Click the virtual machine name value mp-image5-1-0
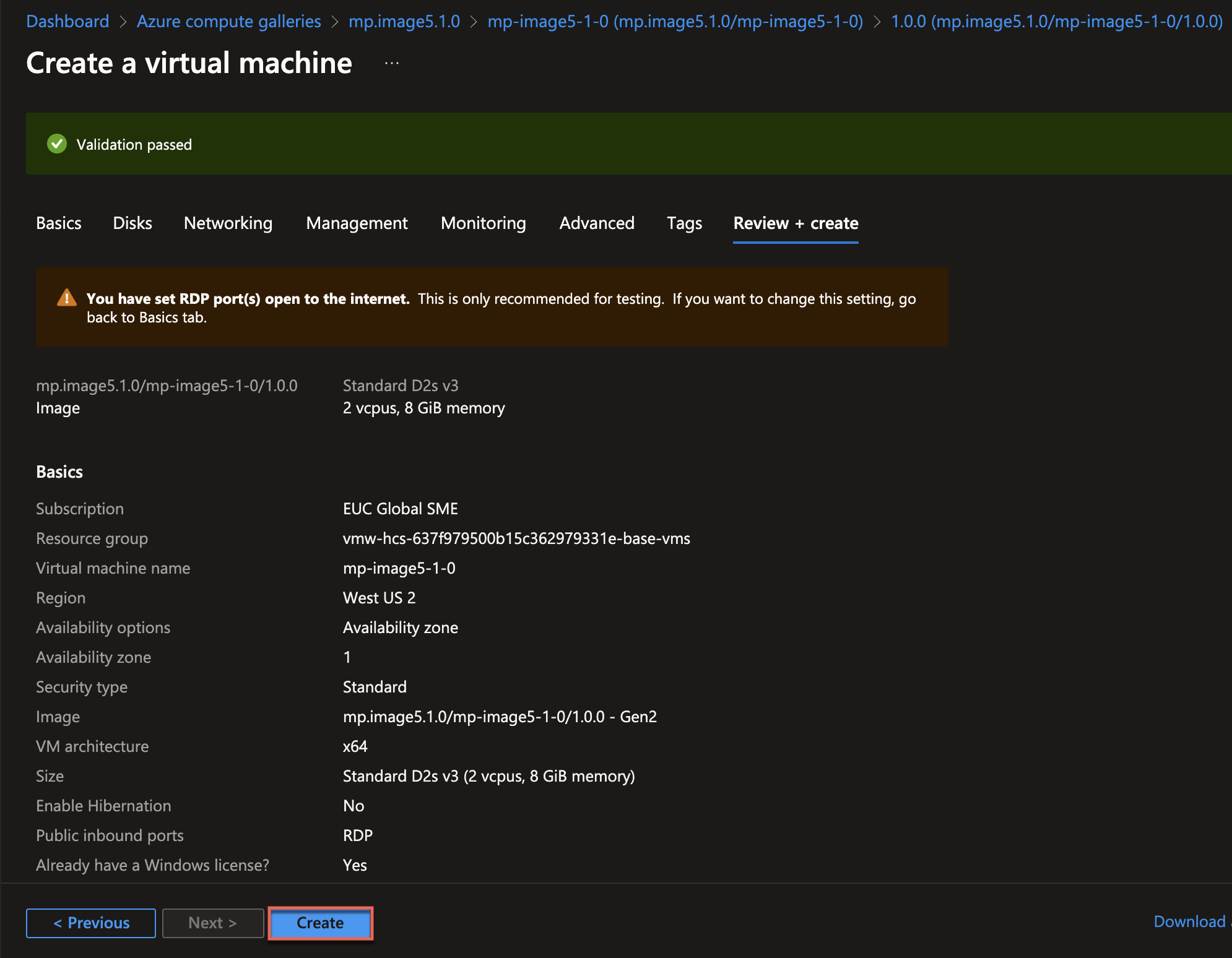 pyautogui.click(x=399, y=568)
